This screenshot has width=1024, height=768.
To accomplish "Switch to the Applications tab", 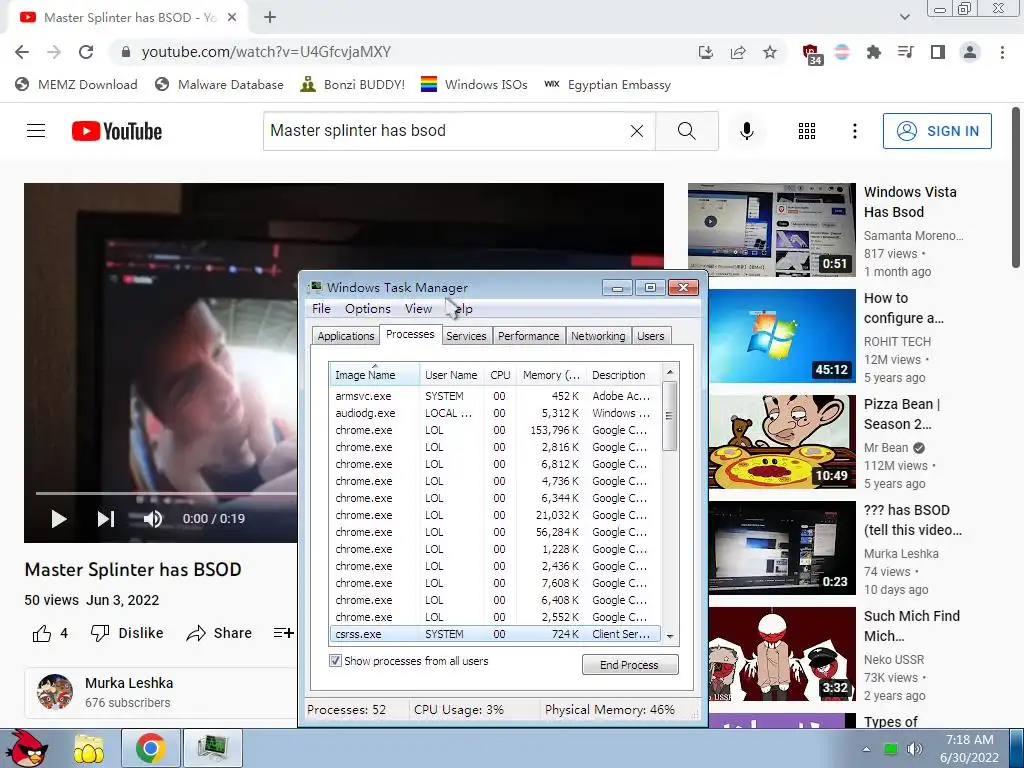I will click(345, 336).
